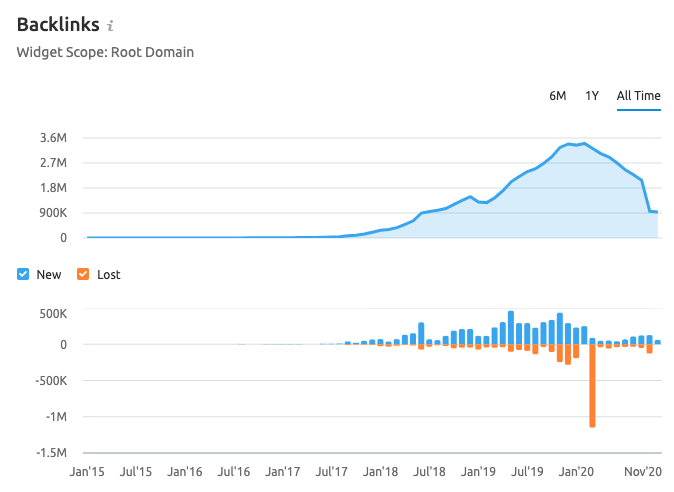Click the 500K axis label
Screen dimensions: 674x492
(x=53, y=314)
